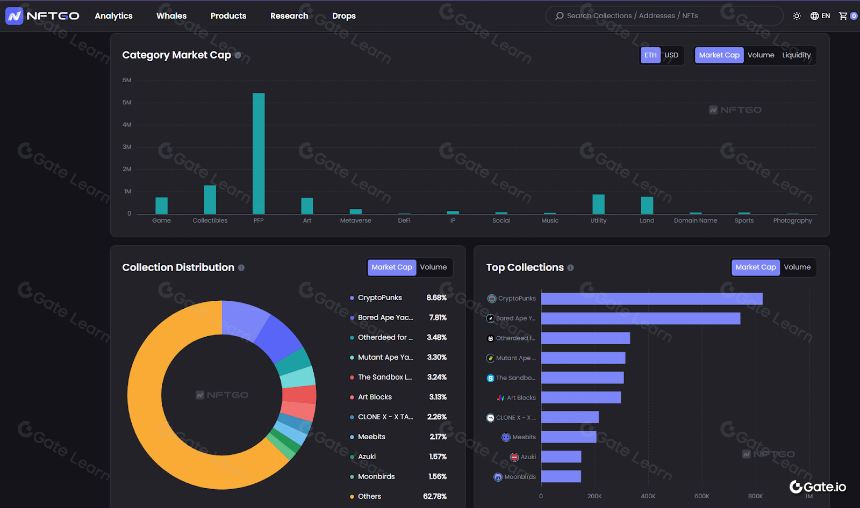Click Azuki icon in Top Collections
The width and height of the screenshot is (860, 508).
point(514,457)
